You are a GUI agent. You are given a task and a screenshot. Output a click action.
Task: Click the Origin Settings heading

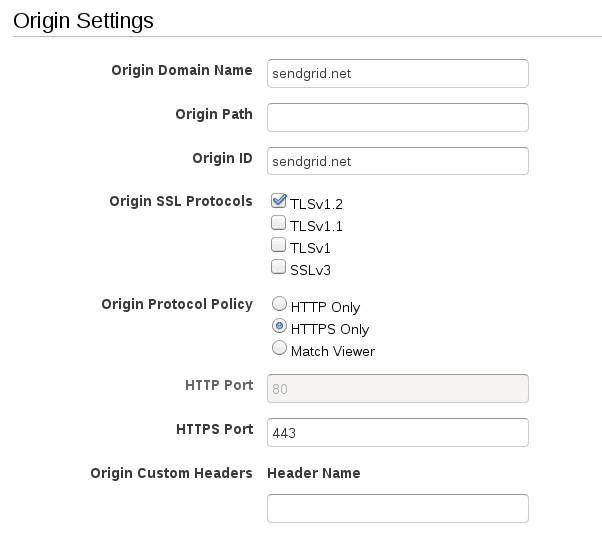pyautogui.click(x=84, y=19)
